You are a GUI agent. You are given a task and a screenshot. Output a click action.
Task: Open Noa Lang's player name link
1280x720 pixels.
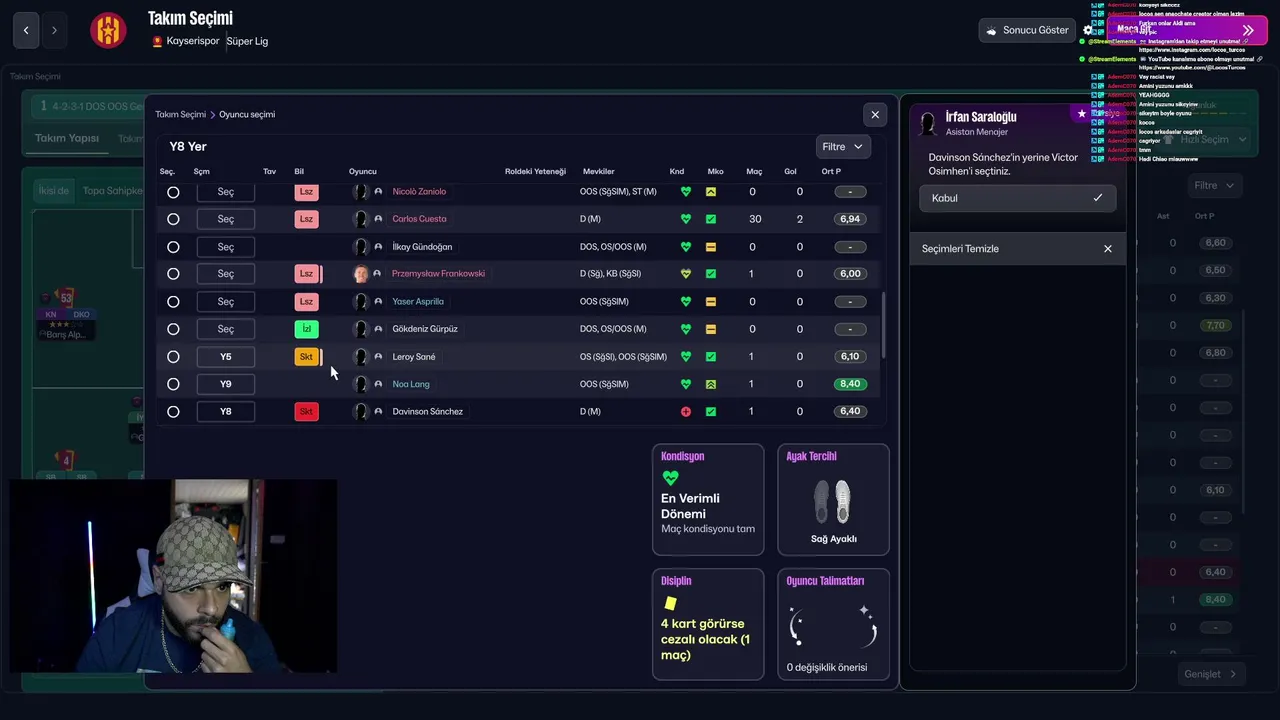pos(411,384)
